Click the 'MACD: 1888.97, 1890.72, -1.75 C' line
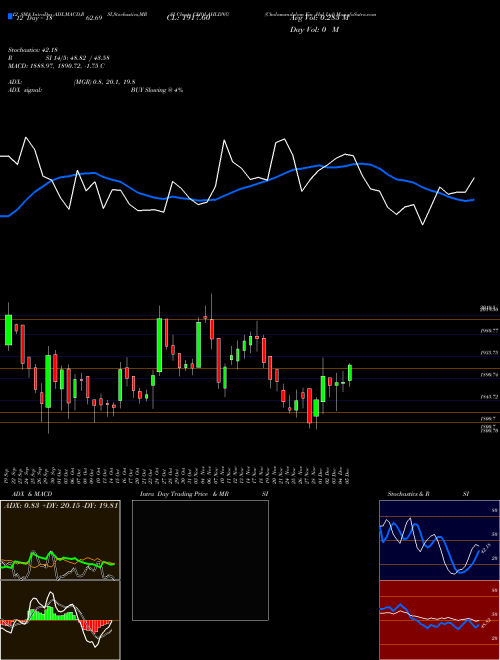Viewport: 500px width, 660px height. tap(56, 66)
